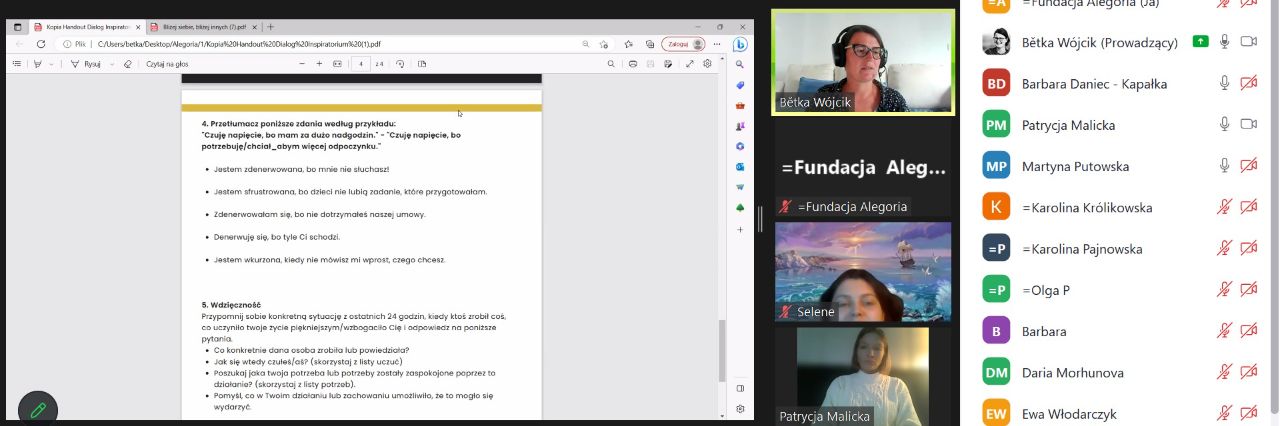1280x426 pixels.
Task: Add a sidebar app with plus icon
Action: pos(740,229)
